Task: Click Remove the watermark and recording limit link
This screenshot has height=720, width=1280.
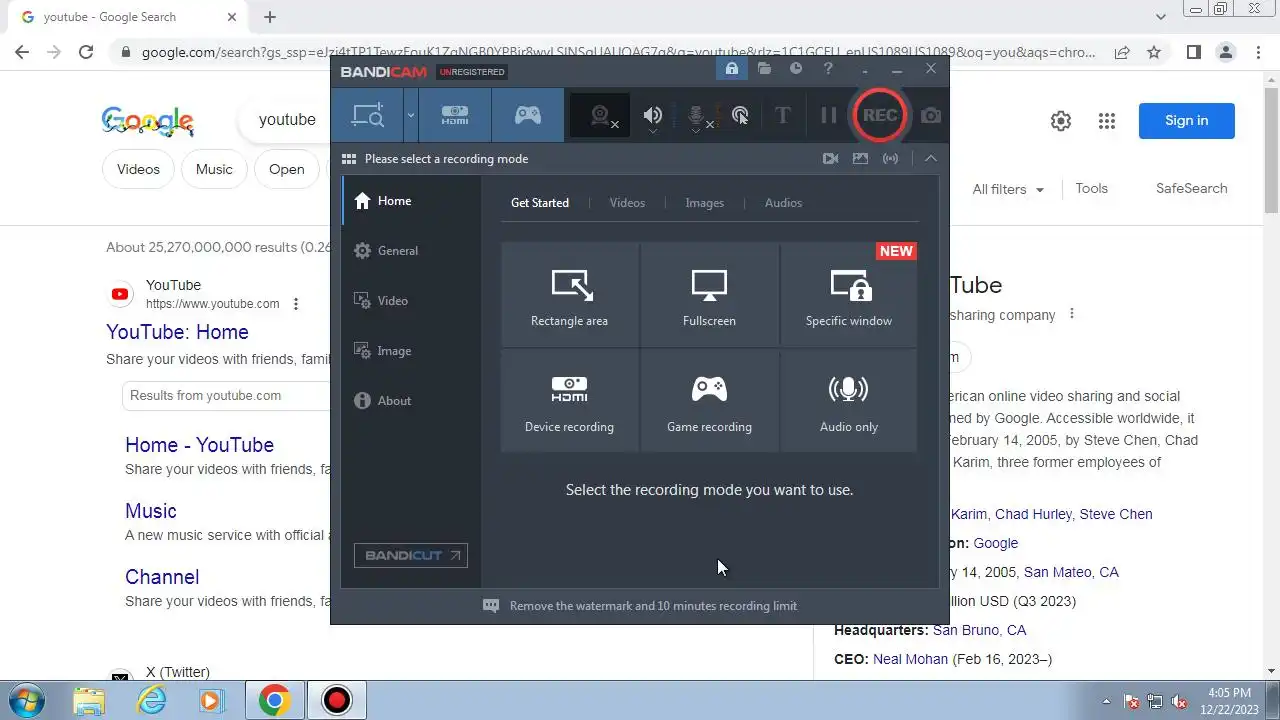Action: pos(653,606)
